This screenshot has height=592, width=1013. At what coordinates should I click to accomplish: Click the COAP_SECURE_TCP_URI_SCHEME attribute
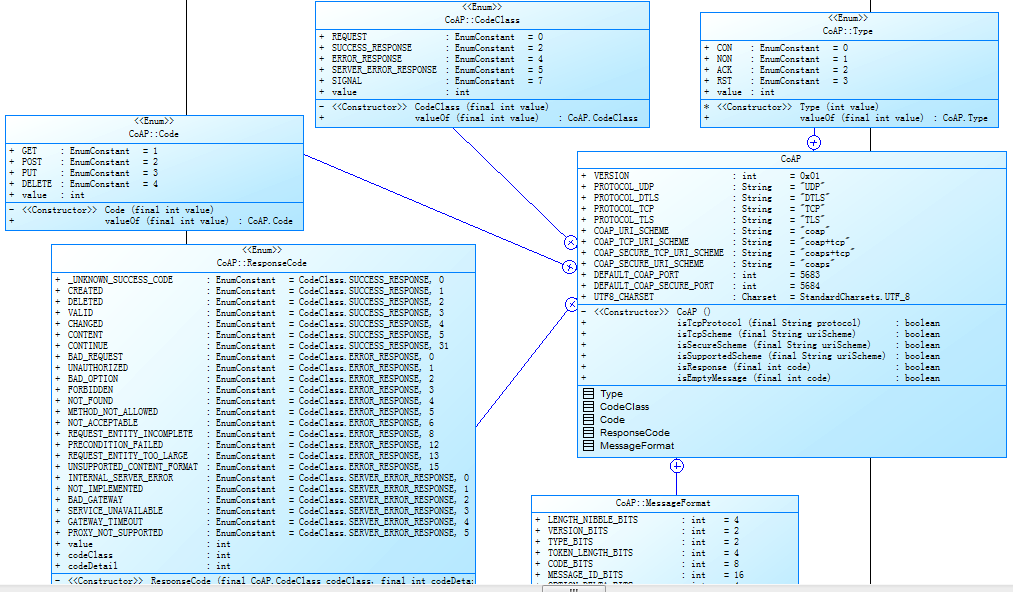click(718, 253)
